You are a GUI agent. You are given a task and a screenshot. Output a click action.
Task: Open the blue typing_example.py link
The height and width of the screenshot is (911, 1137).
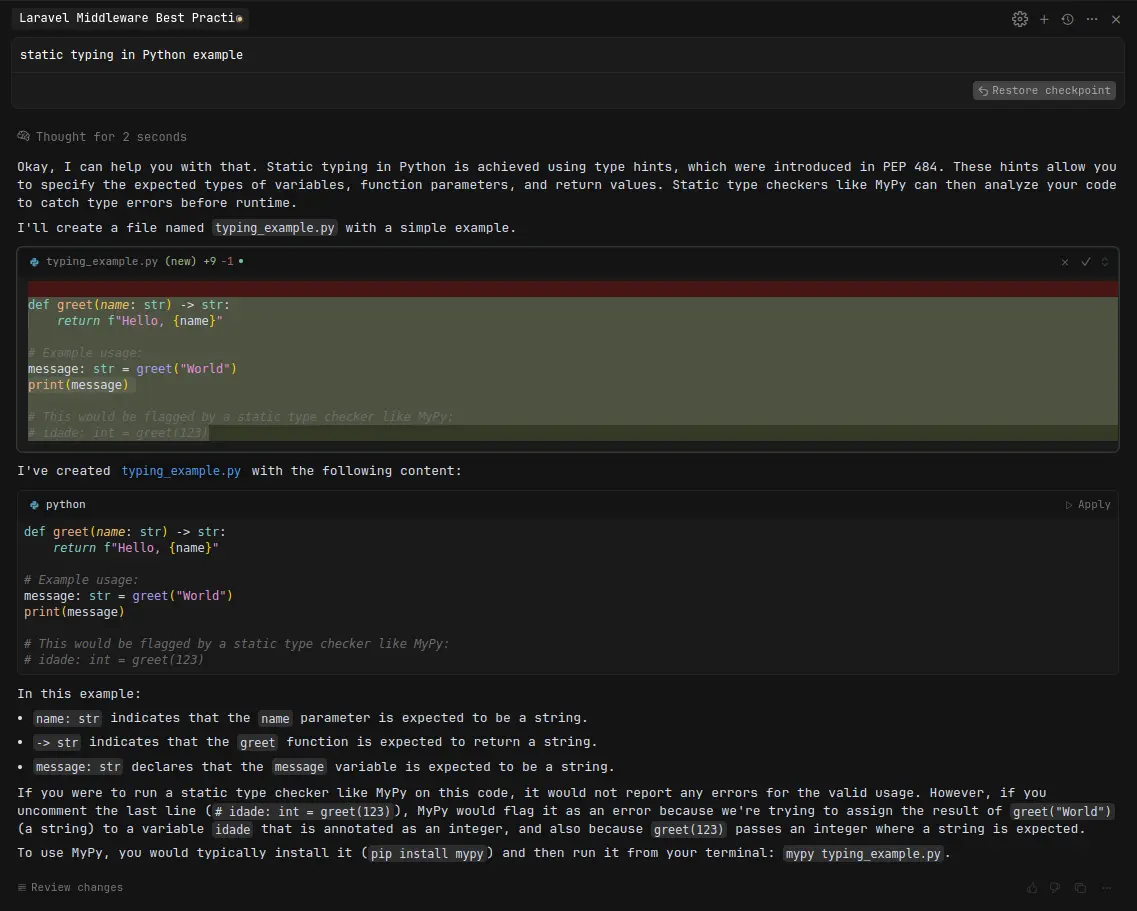click(181, 471)
